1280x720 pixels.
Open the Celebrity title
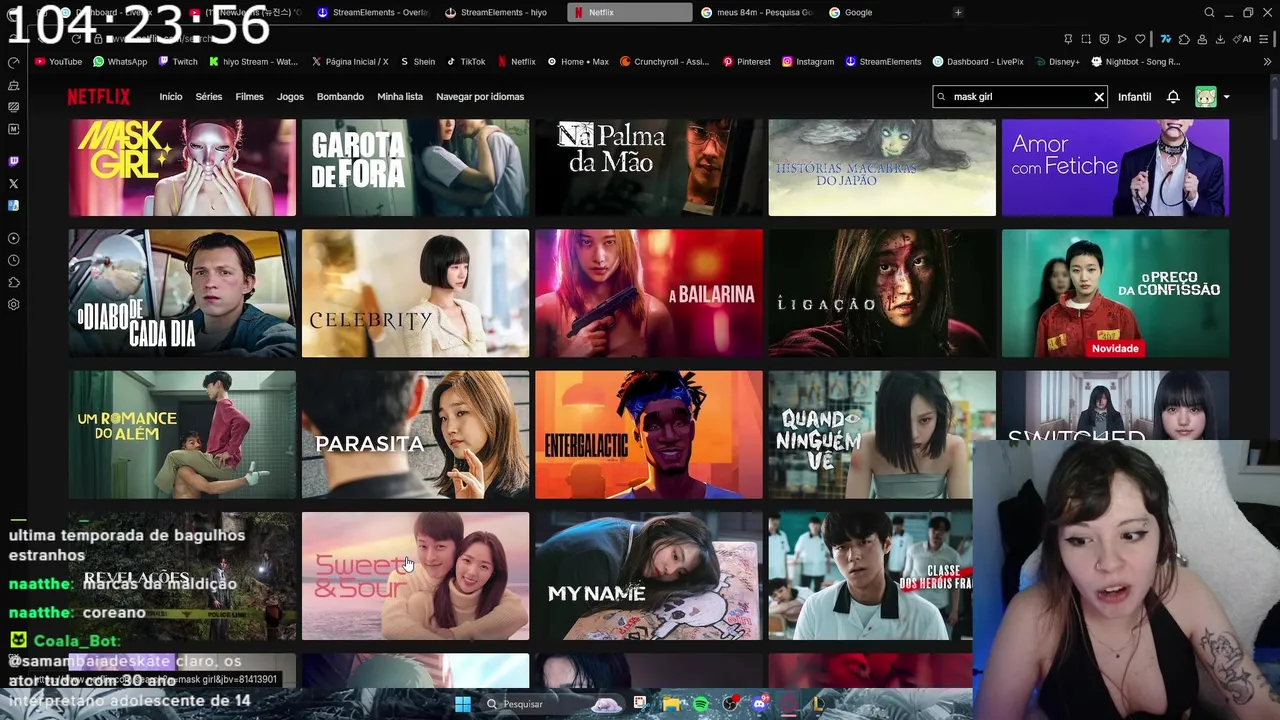tap(415, 293)
